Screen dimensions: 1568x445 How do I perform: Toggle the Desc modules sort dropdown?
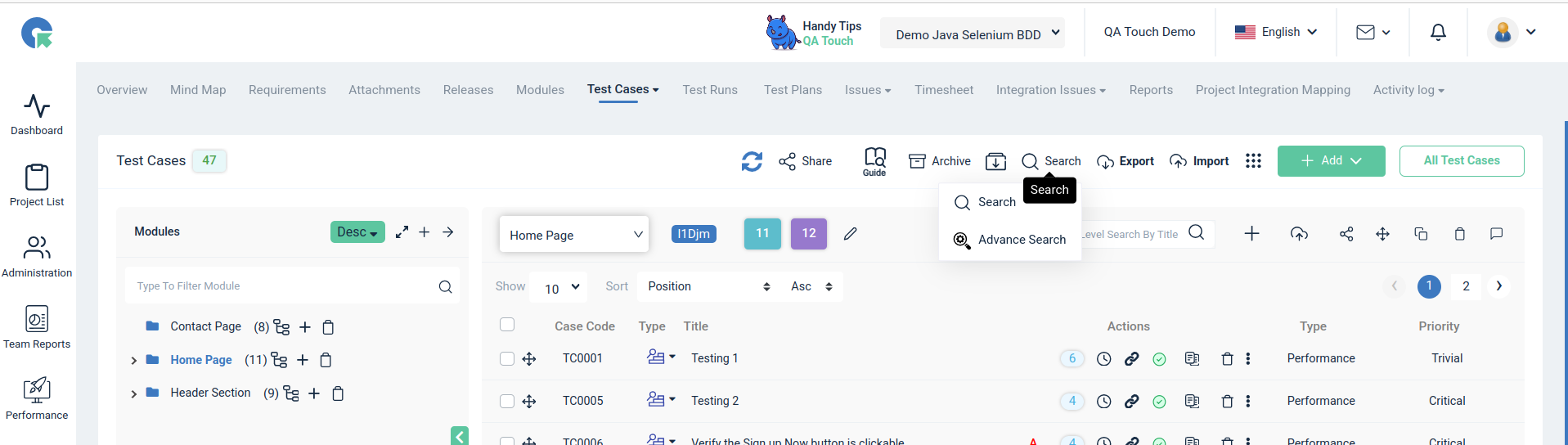point(357,232)
